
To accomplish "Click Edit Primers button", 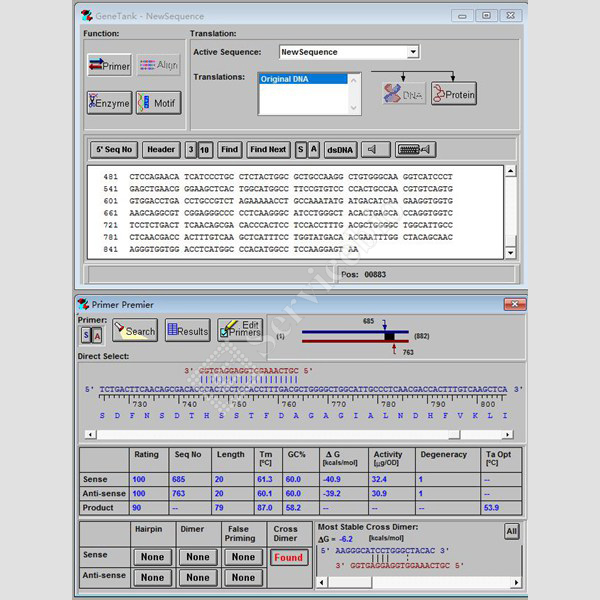I will coord(240,331).
